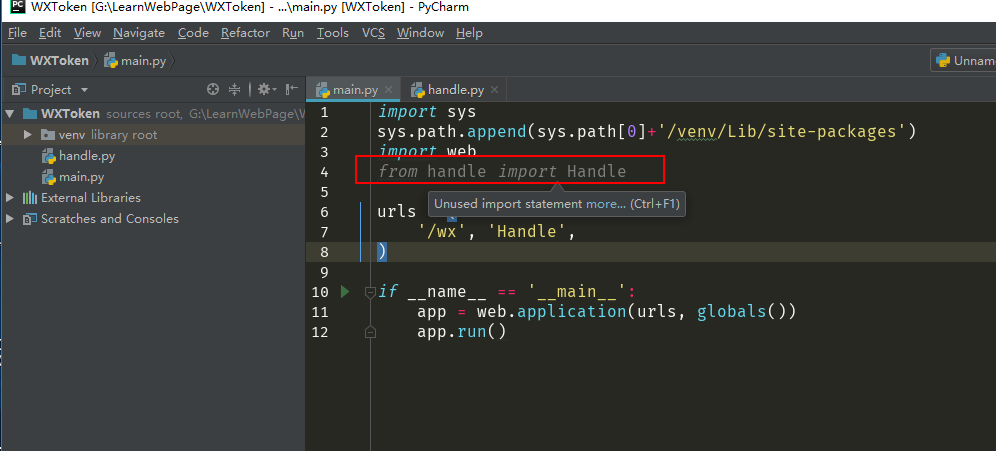
Task: Expand Scratches and Consoles node
Action: 10,219
